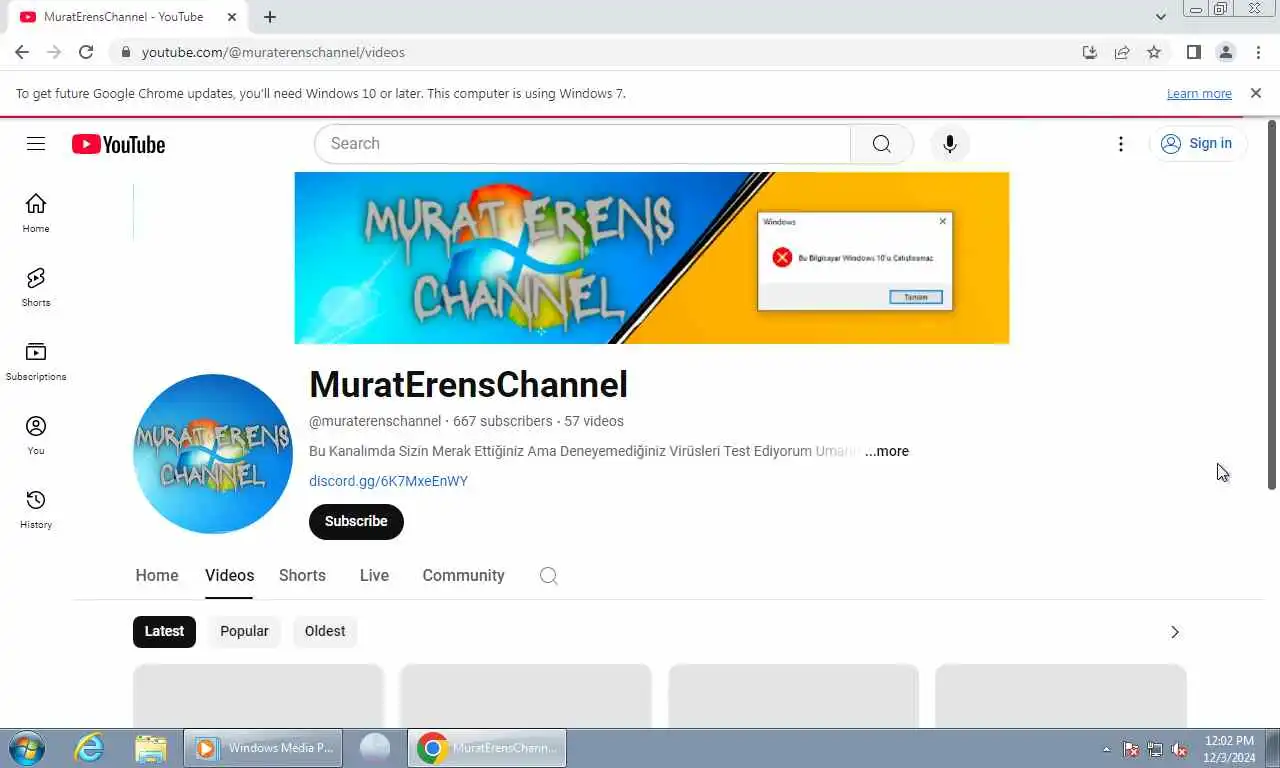This screenshot has width=1280, height=768.
Task: Click the page vertical scrollbar thumb
Action: [1272, 305]
